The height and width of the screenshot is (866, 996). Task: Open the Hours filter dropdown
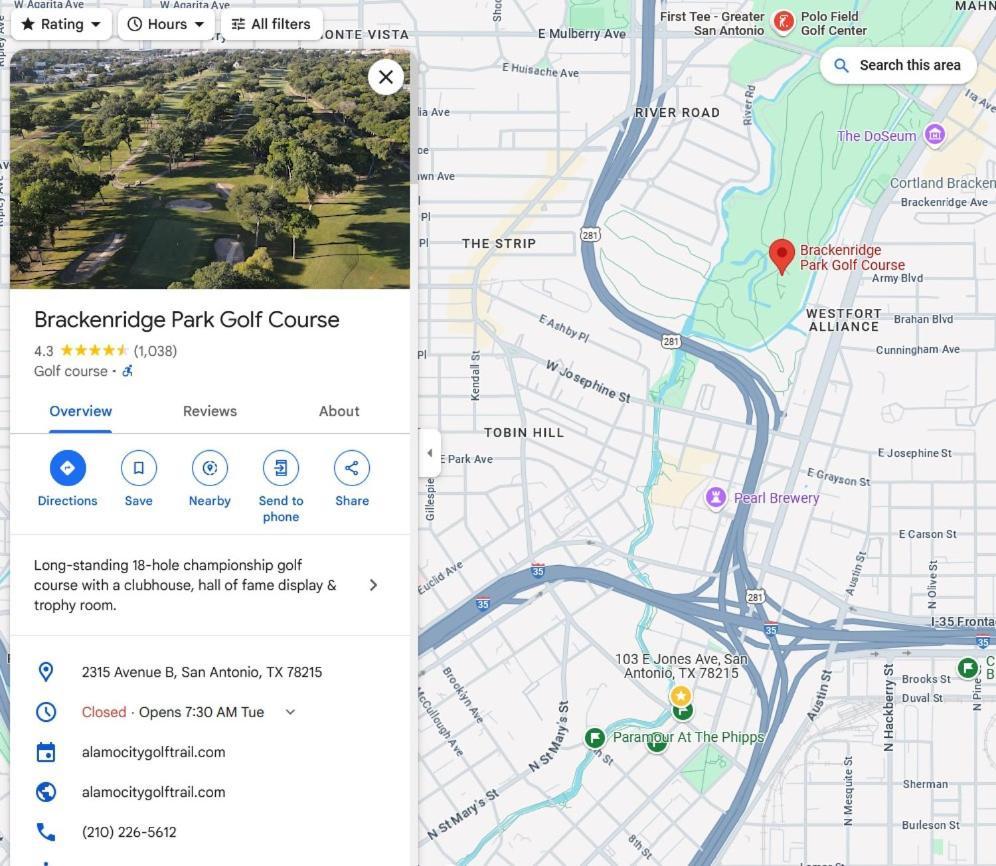pyautogui.click(x=166, y=24)
